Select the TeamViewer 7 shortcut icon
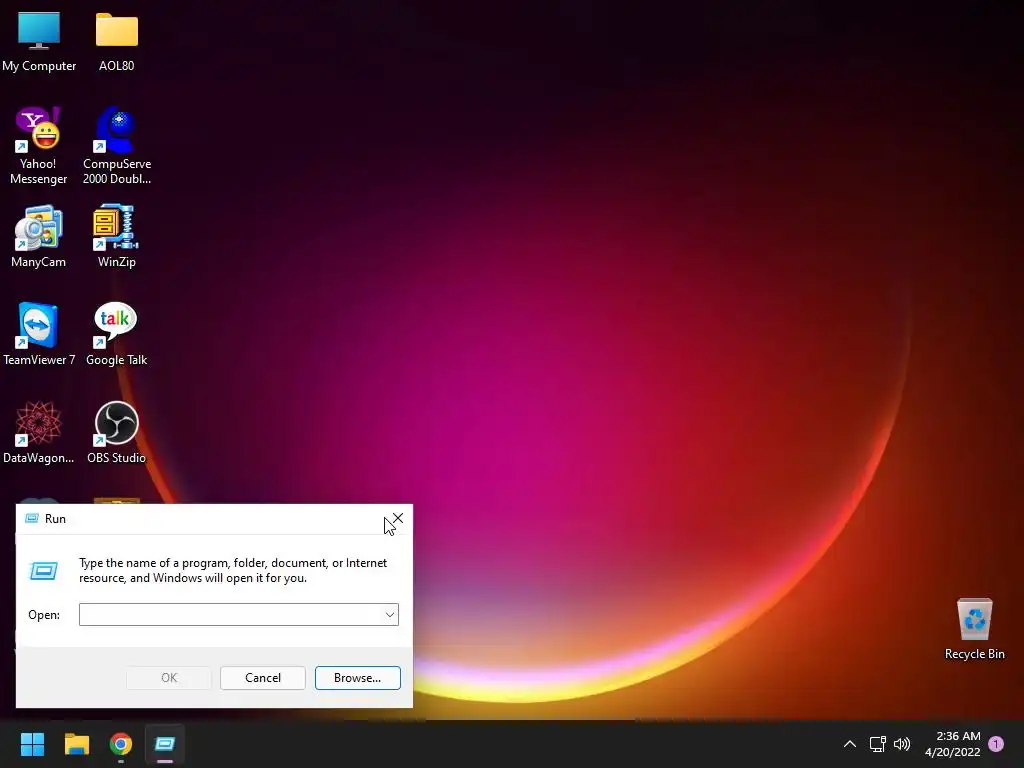1024x768 pixels. [x=39, y=334]
